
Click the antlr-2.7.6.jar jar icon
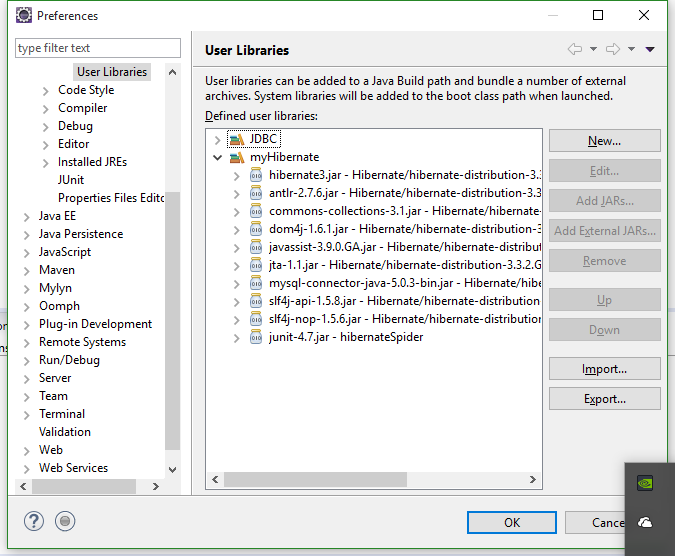click(256, 193)
